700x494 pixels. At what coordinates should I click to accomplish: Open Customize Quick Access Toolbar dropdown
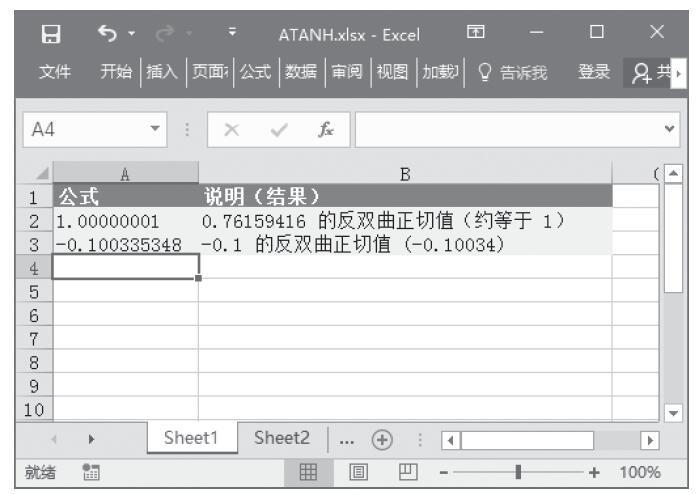pos(232,35)
